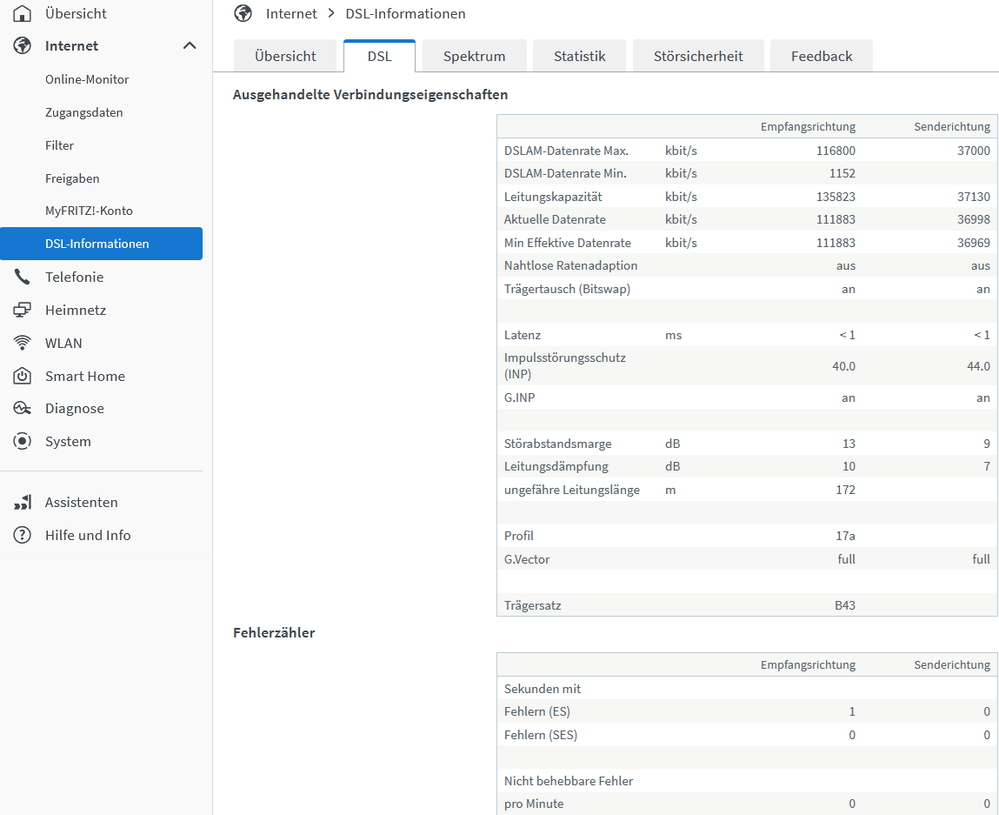Click Min Effektive Datenrate send value 36969
The height and width of the screenshot is (815, 999).
pos(973,243)
